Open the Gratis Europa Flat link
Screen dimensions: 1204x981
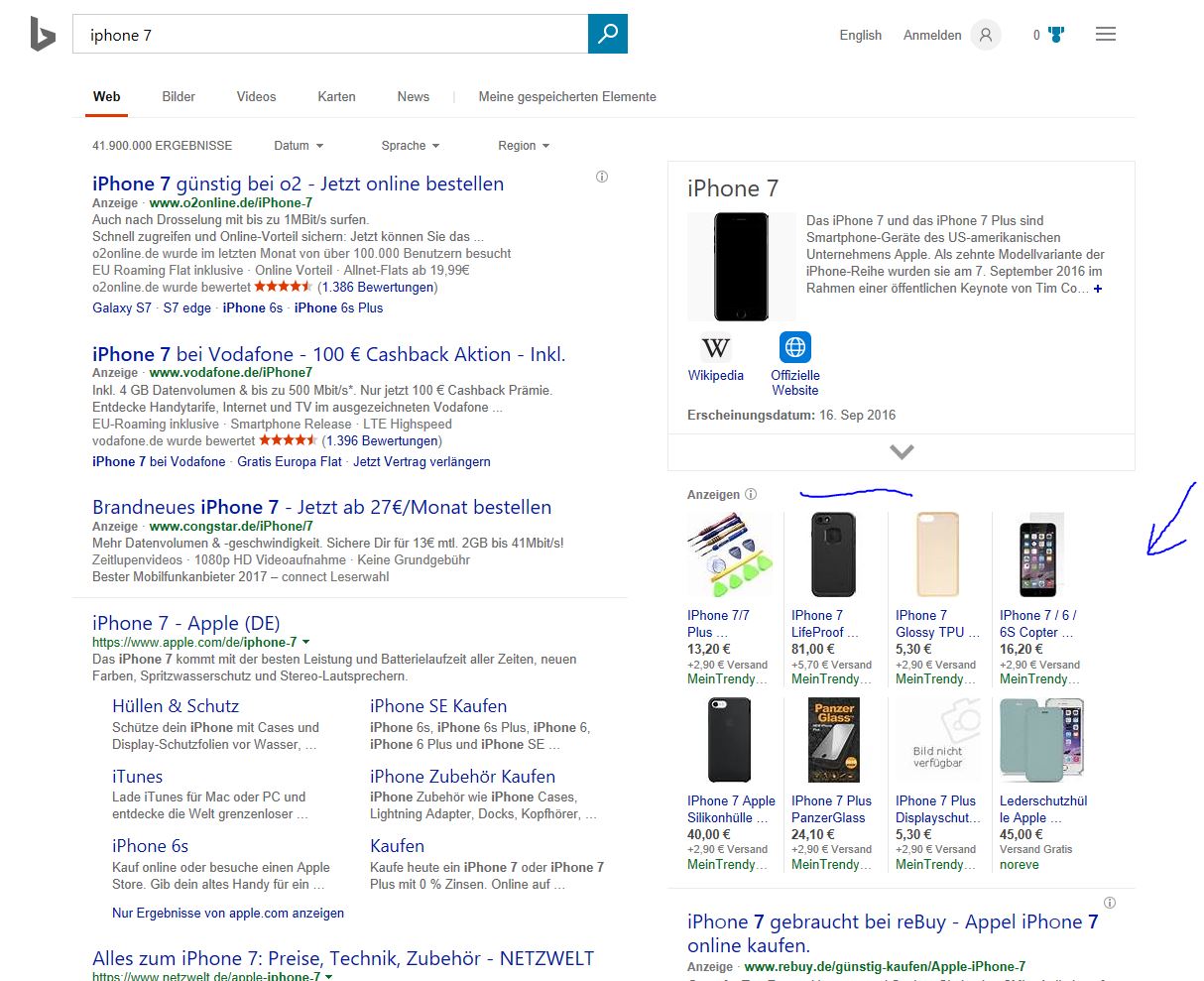click(290, 461)
